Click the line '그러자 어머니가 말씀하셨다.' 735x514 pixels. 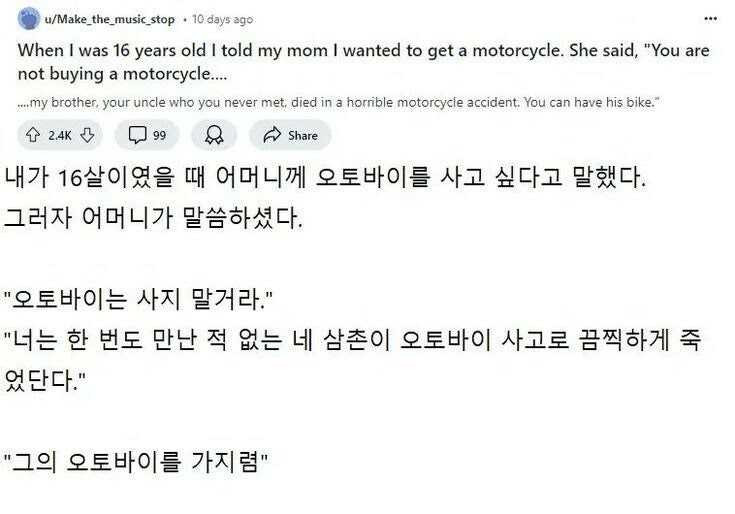(x=153, y=218)
